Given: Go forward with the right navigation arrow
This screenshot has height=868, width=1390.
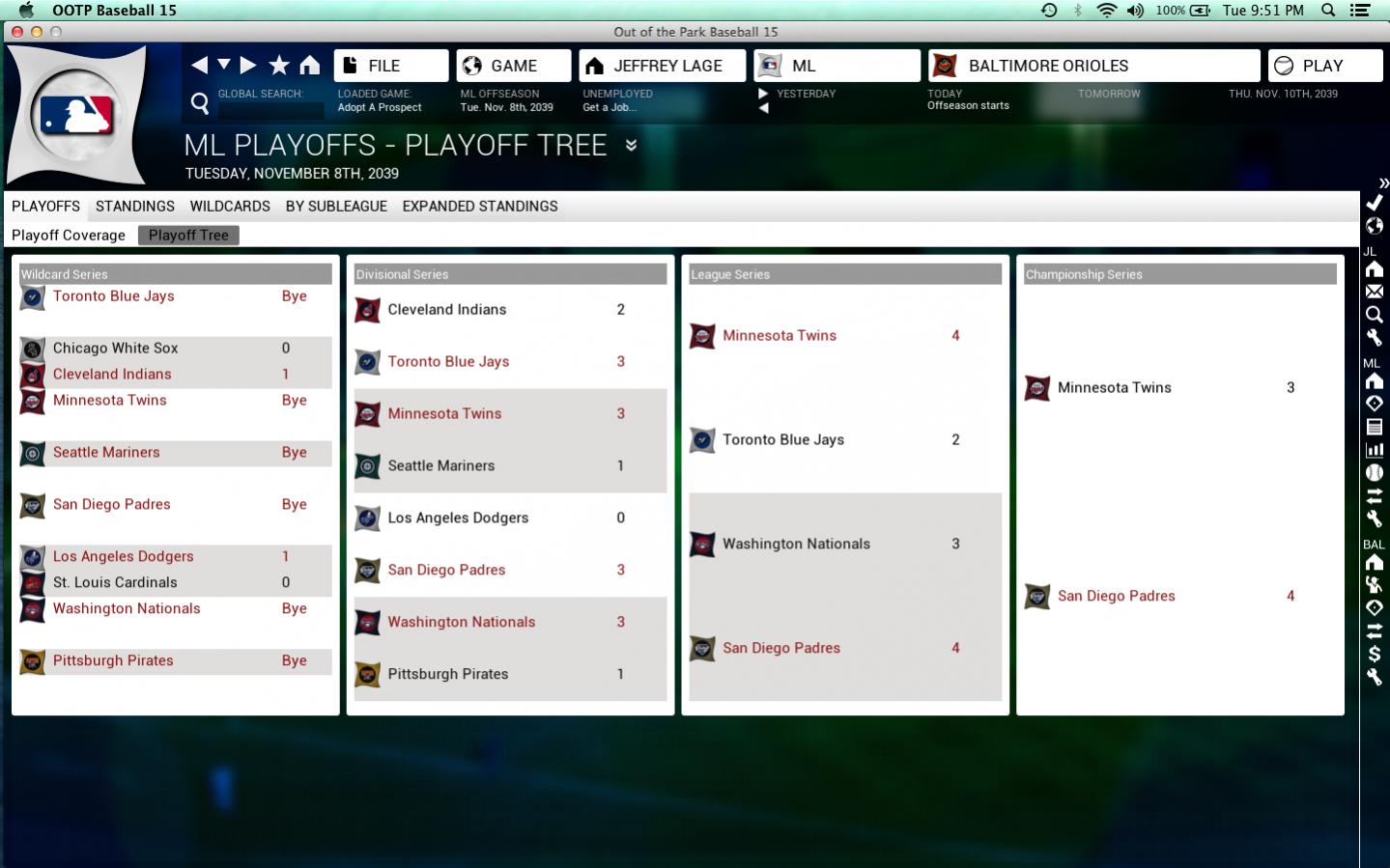Looking at the screenshot, I should coord(248,65).
